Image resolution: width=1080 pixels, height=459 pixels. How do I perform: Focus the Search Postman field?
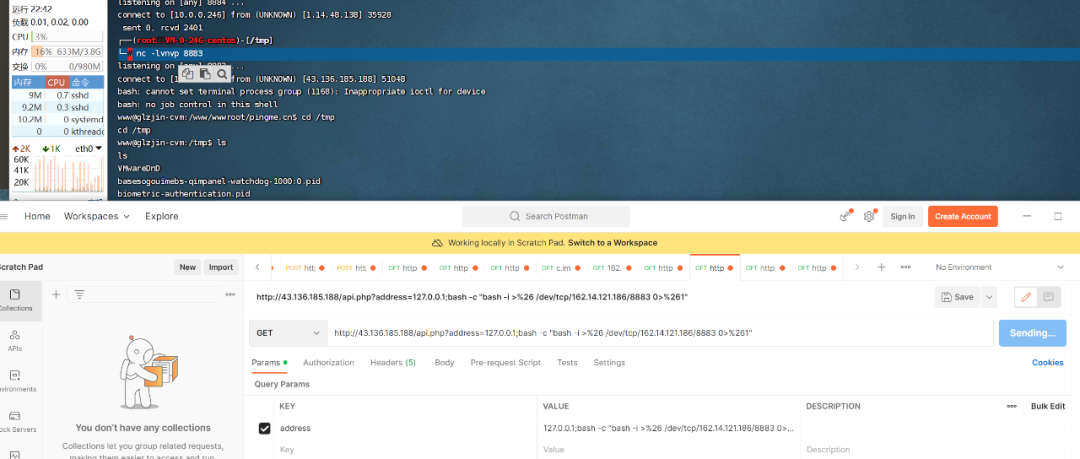[546, 216]
